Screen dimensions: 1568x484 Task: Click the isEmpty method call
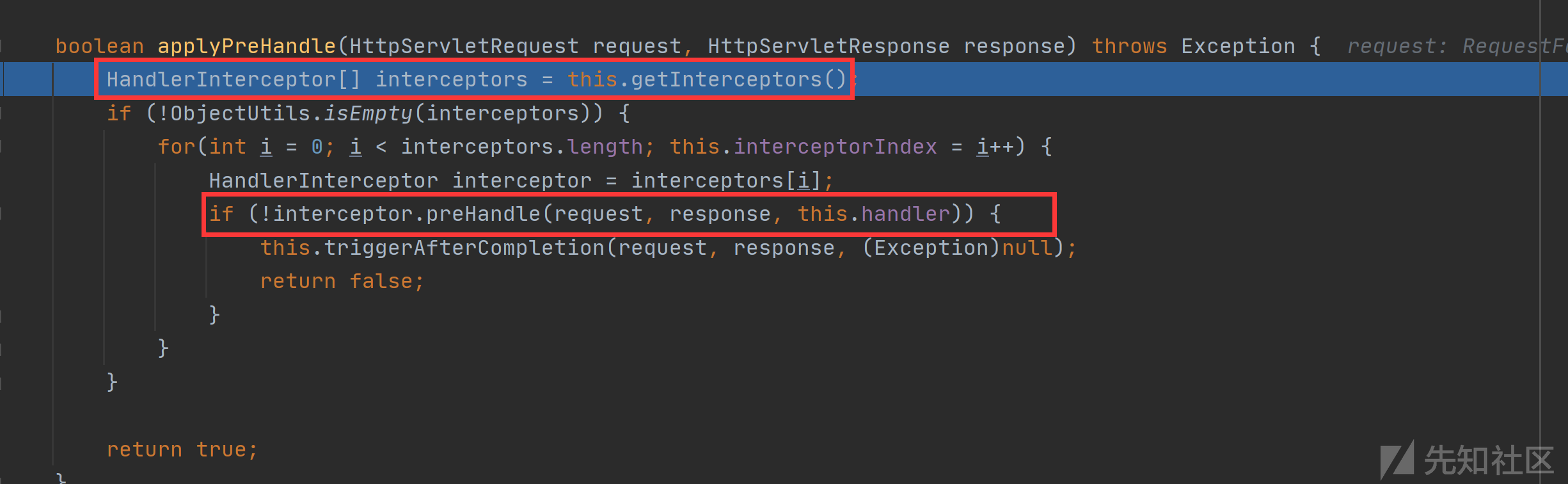368,113
